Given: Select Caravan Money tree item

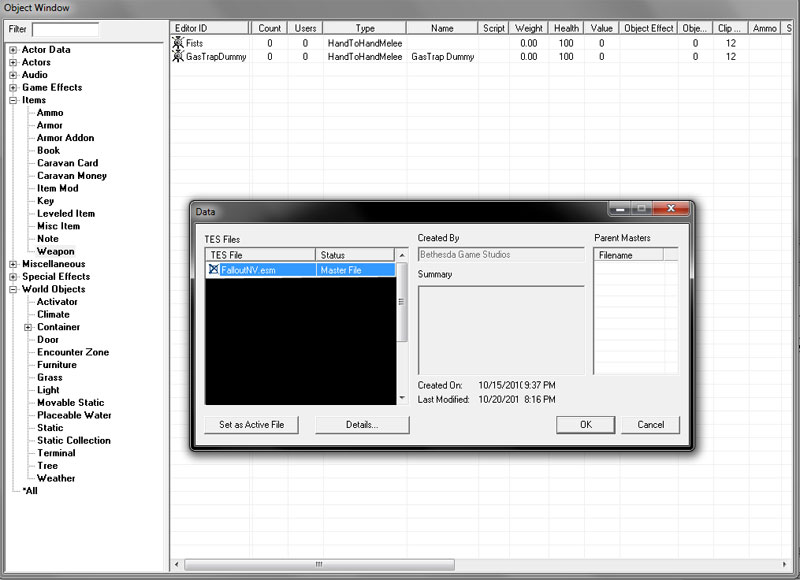Looking at the screenshot, I should point(72,176).
